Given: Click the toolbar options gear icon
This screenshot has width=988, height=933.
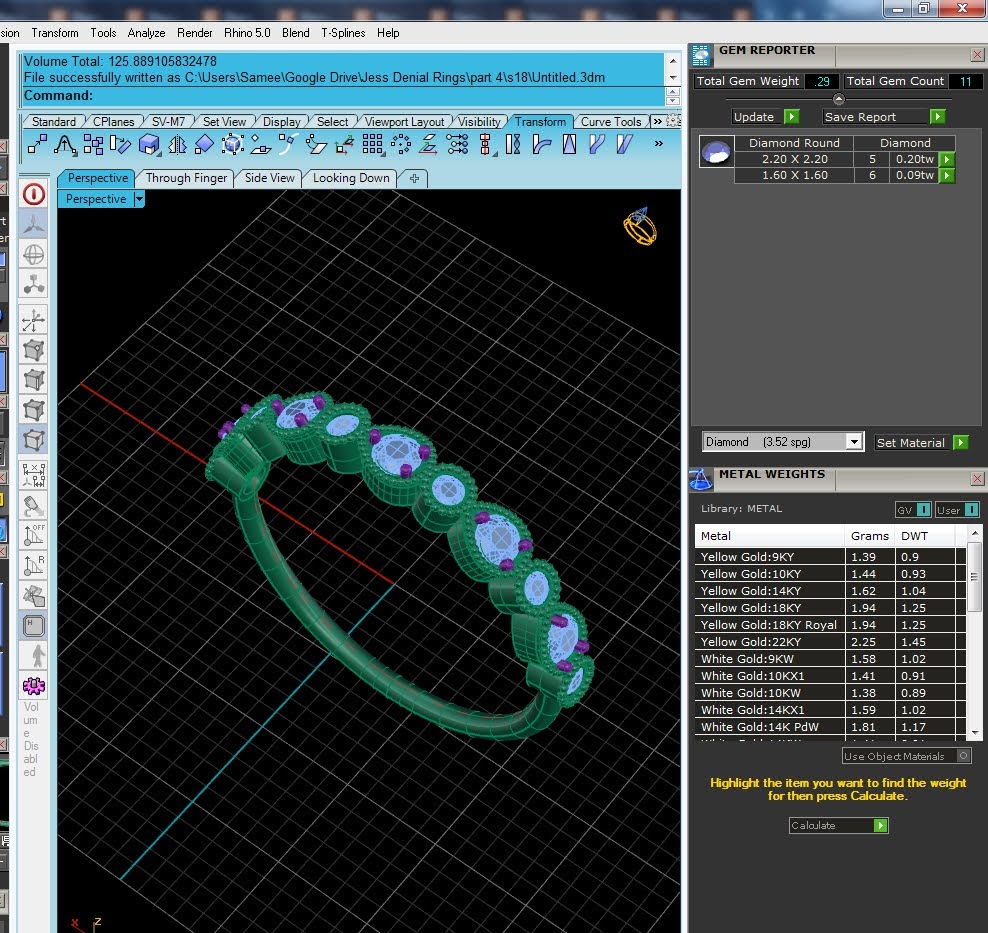Looking at the screenshot, I should tap(674, 121).
